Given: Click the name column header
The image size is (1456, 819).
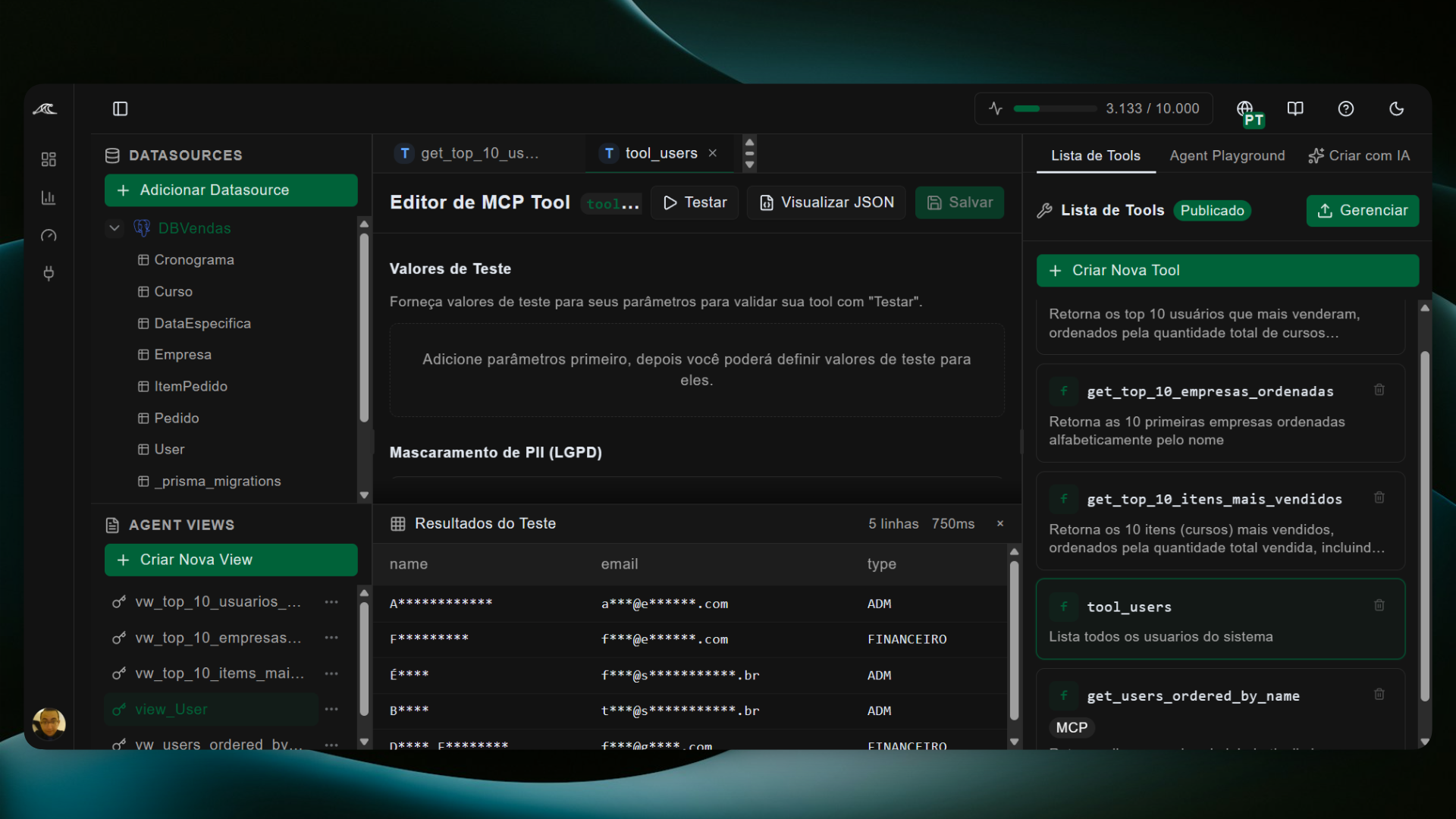Looking at the screenshot, I should point(409,564).
